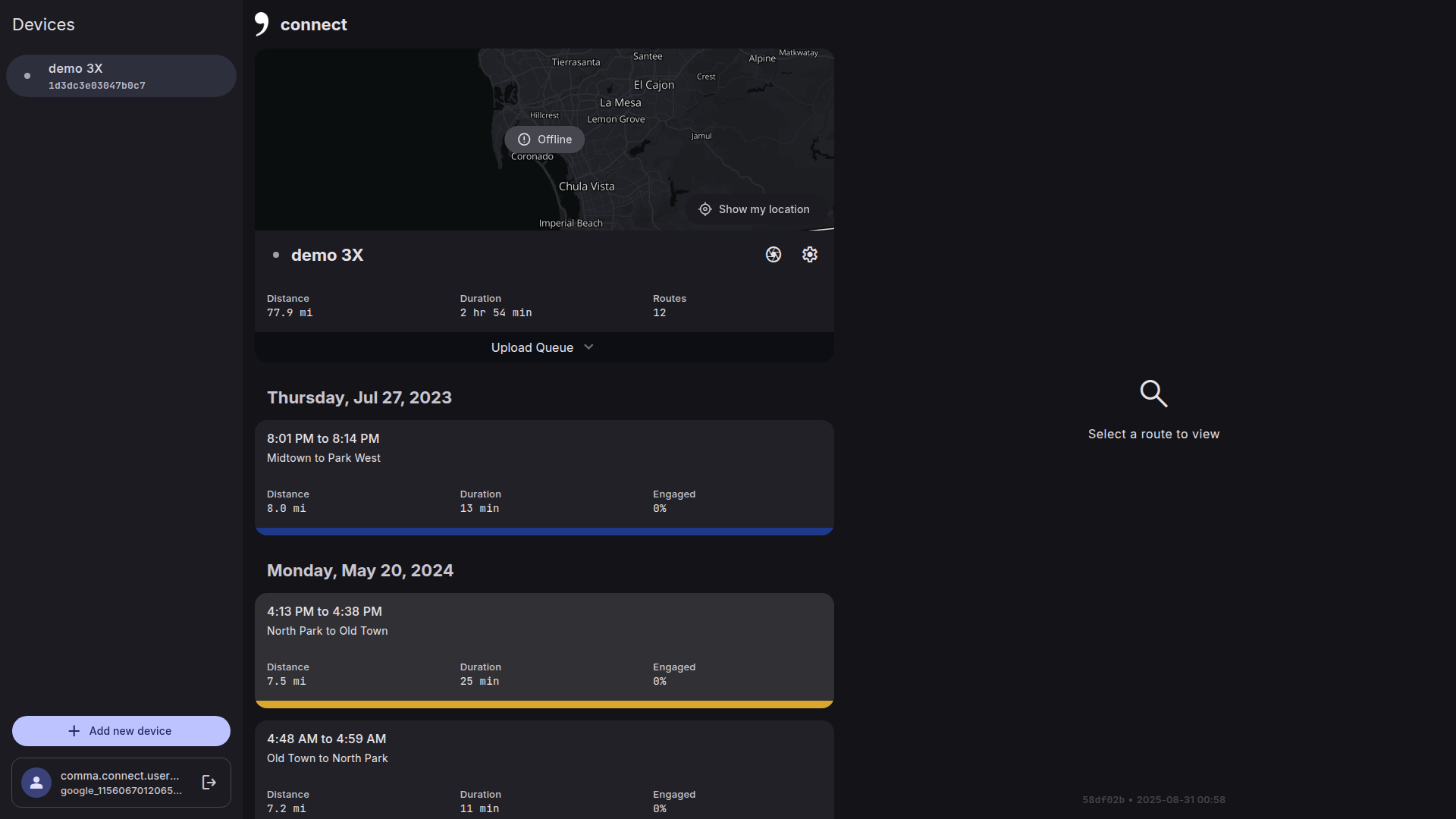
Task: Click the demo 3X device title heading
Action: point(327,256)
